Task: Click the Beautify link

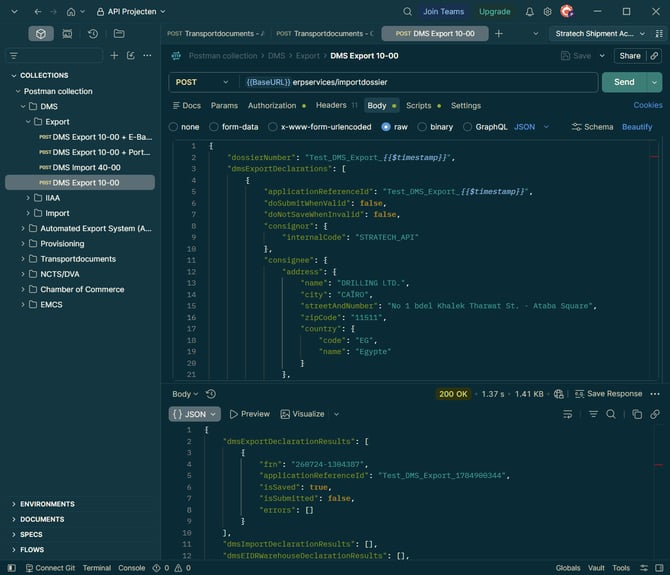Action: 637,127
